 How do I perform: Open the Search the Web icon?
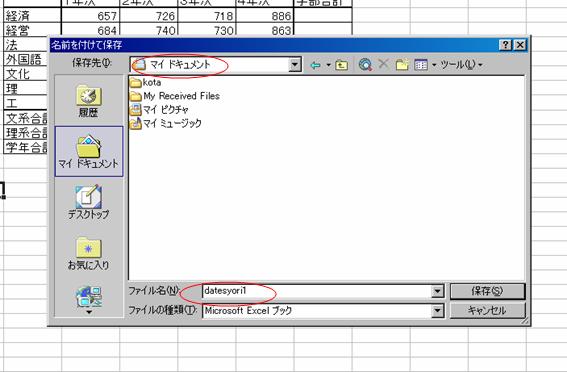[365, 65]
